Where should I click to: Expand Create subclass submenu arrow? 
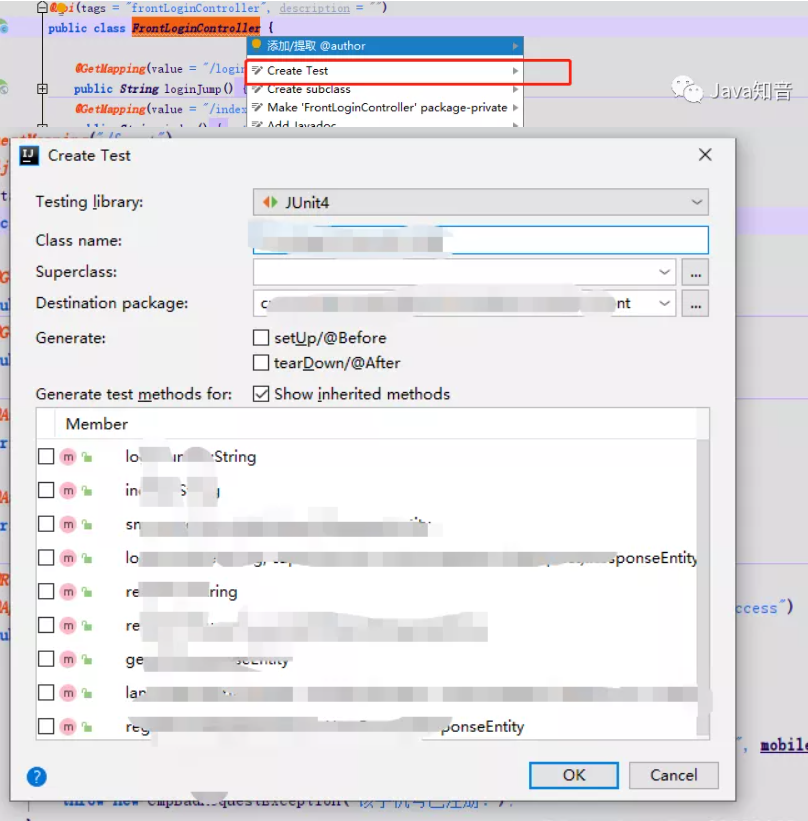[515, 90]
